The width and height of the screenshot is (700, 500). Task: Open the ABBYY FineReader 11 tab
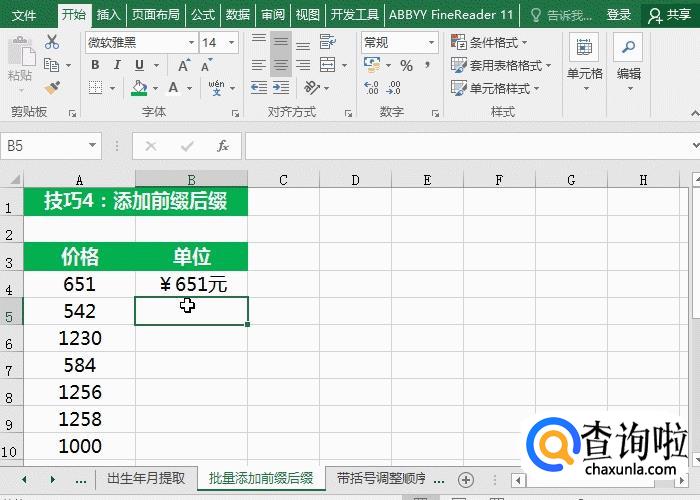point(451,15)
